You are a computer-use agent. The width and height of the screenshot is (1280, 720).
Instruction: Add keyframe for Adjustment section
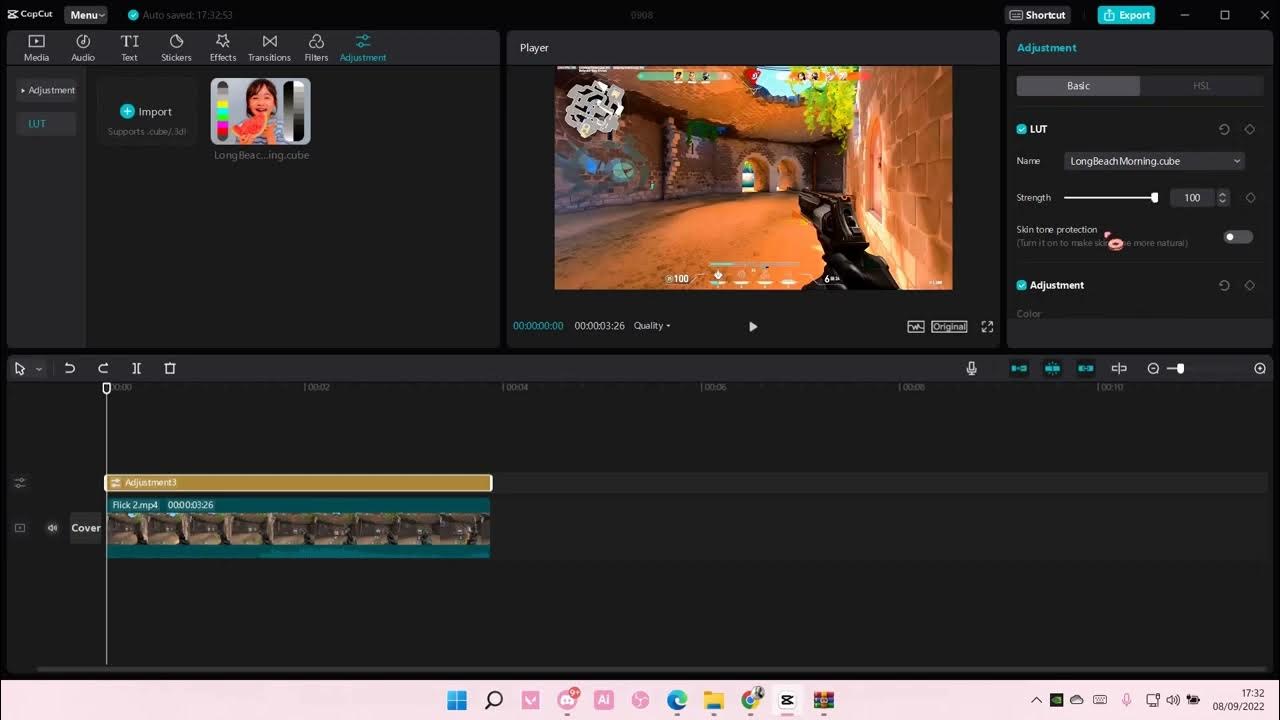coord(1250,285)
